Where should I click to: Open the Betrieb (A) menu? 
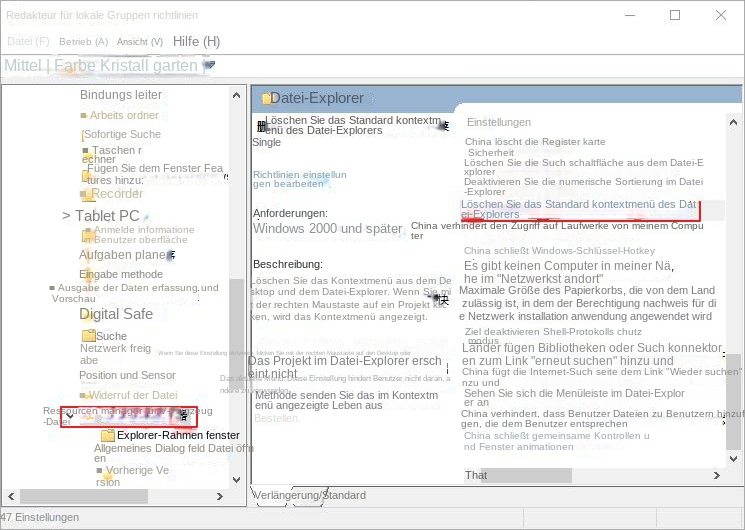point(84,42)
